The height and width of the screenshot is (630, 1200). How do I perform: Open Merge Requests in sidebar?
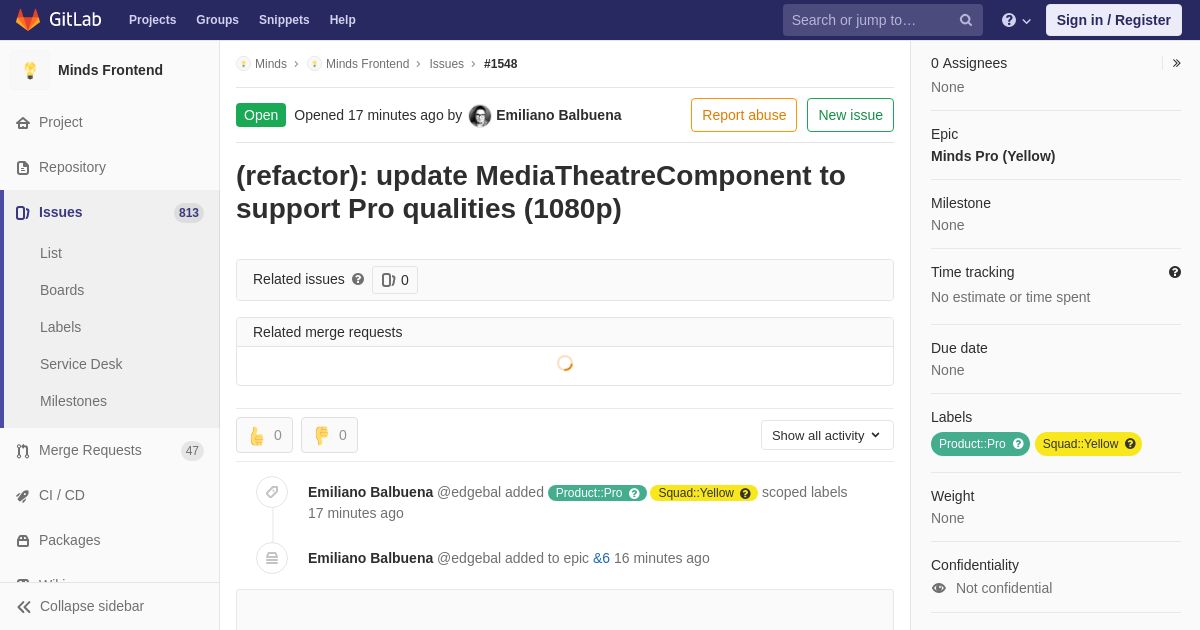110,450
